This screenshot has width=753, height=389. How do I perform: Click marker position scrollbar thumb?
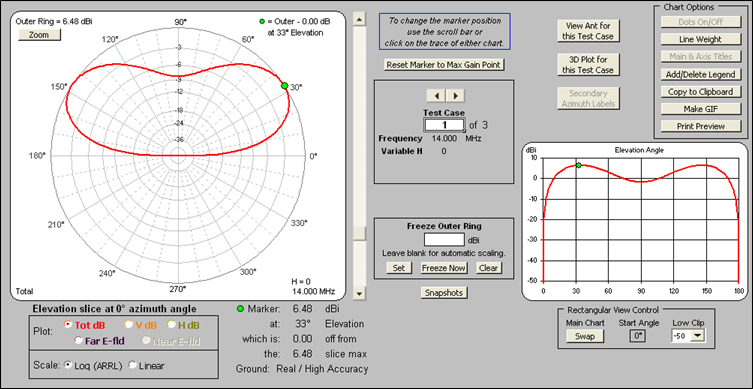358,233
